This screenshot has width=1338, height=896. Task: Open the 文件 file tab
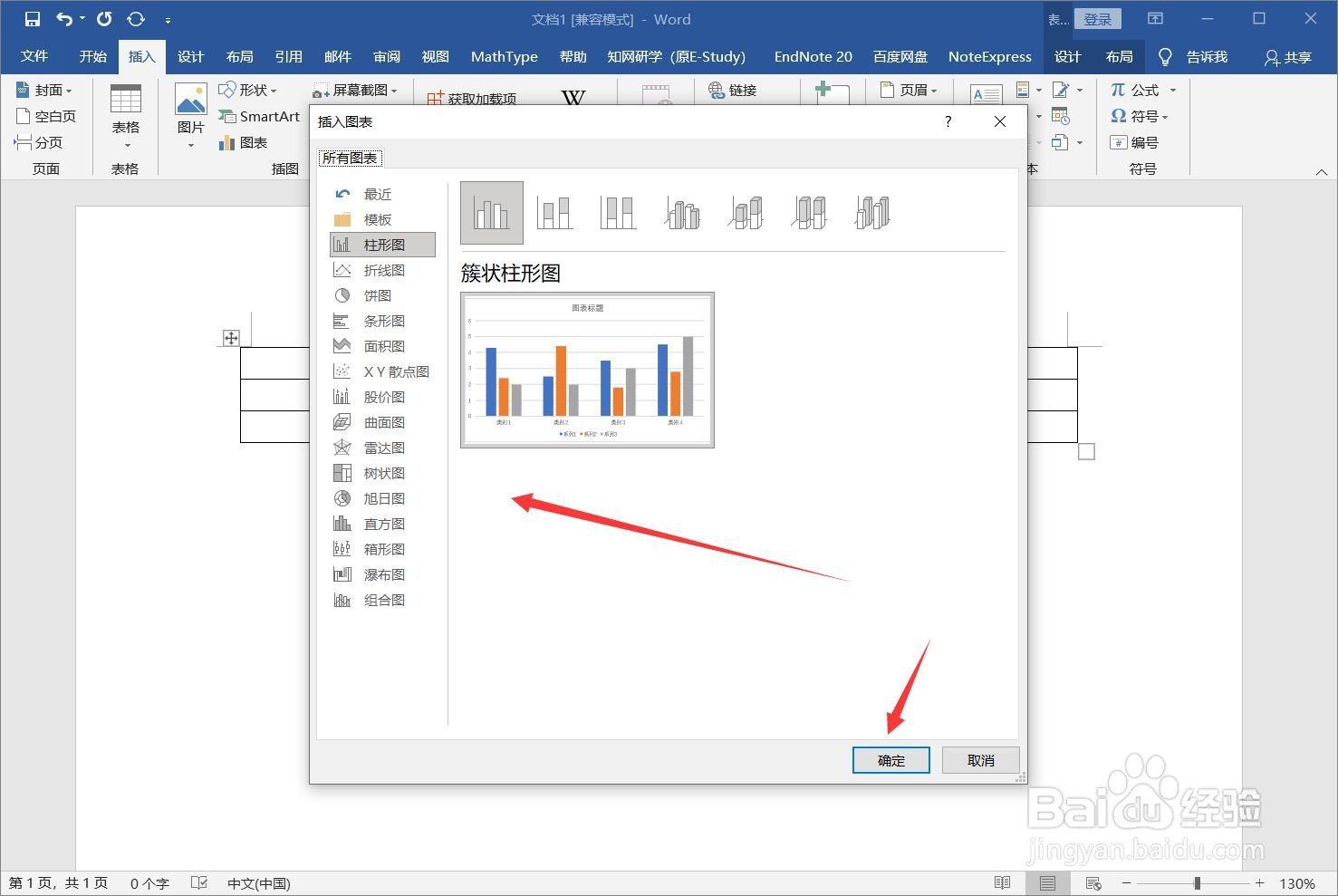click(34, 56)
